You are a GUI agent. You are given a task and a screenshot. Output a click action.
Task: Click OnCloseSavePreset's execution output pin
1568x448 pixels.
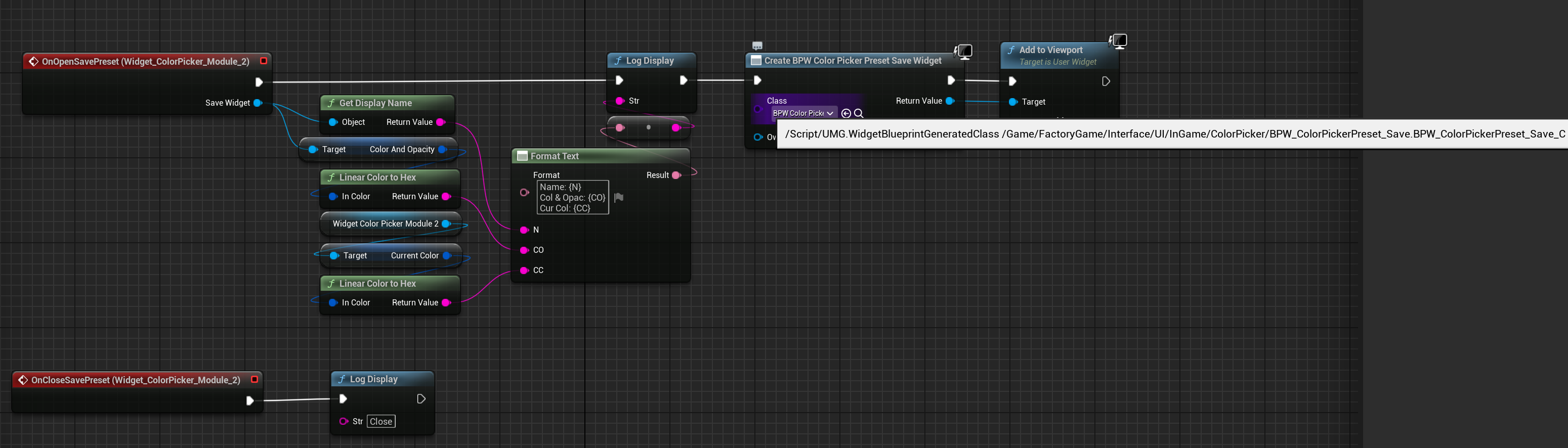point(249,400)
